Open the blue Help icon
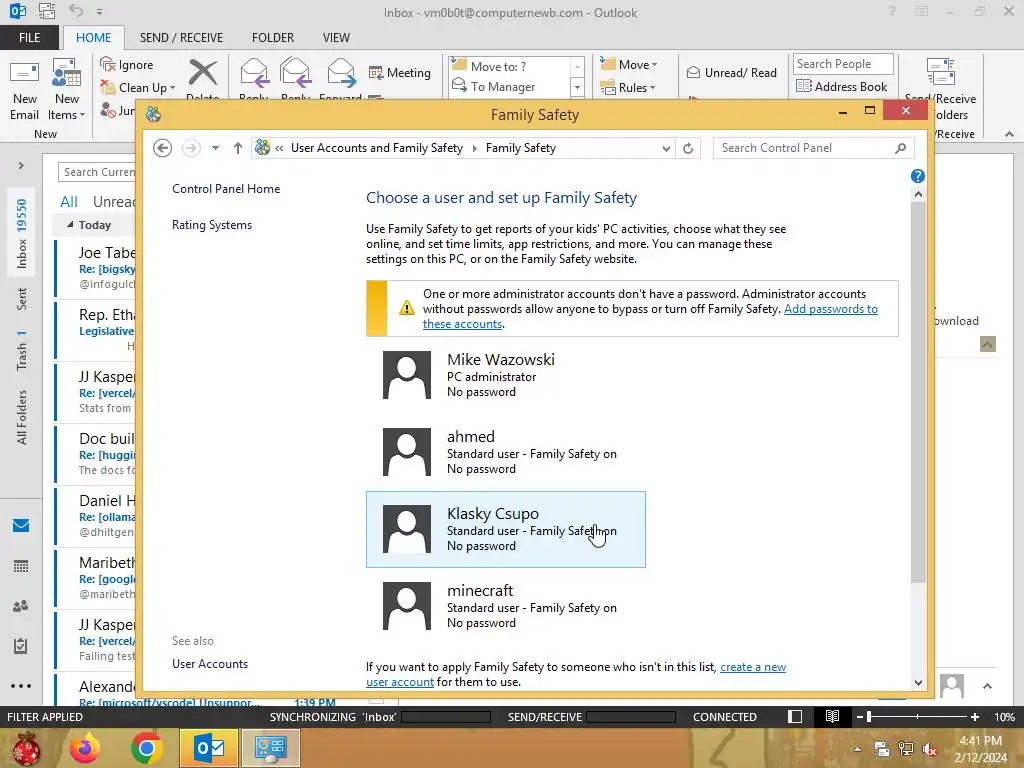 918,176
